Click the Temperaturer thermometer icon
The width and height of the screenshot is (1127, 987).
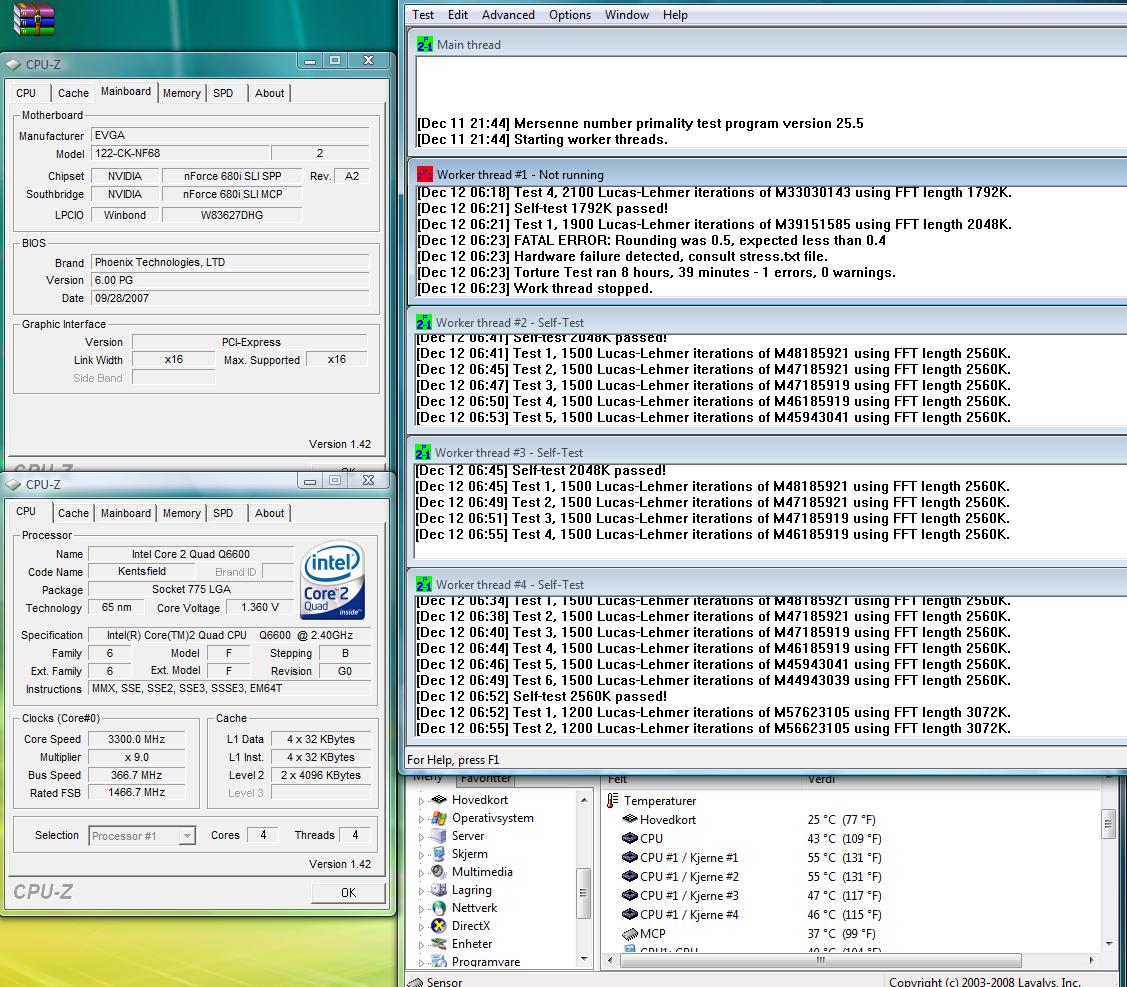coord(612,800)
